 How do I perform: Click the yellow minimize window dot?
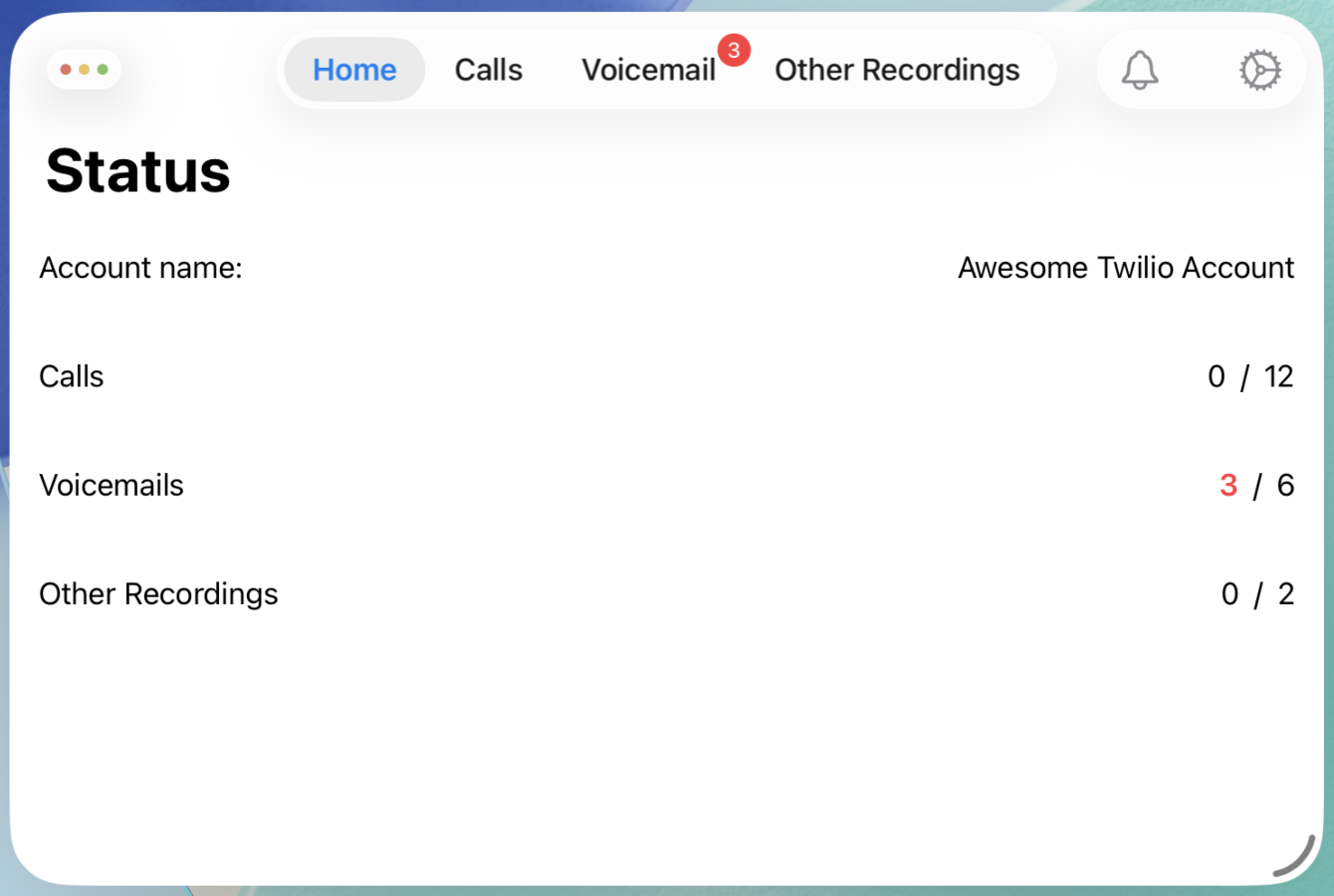(x=84, y=70)
